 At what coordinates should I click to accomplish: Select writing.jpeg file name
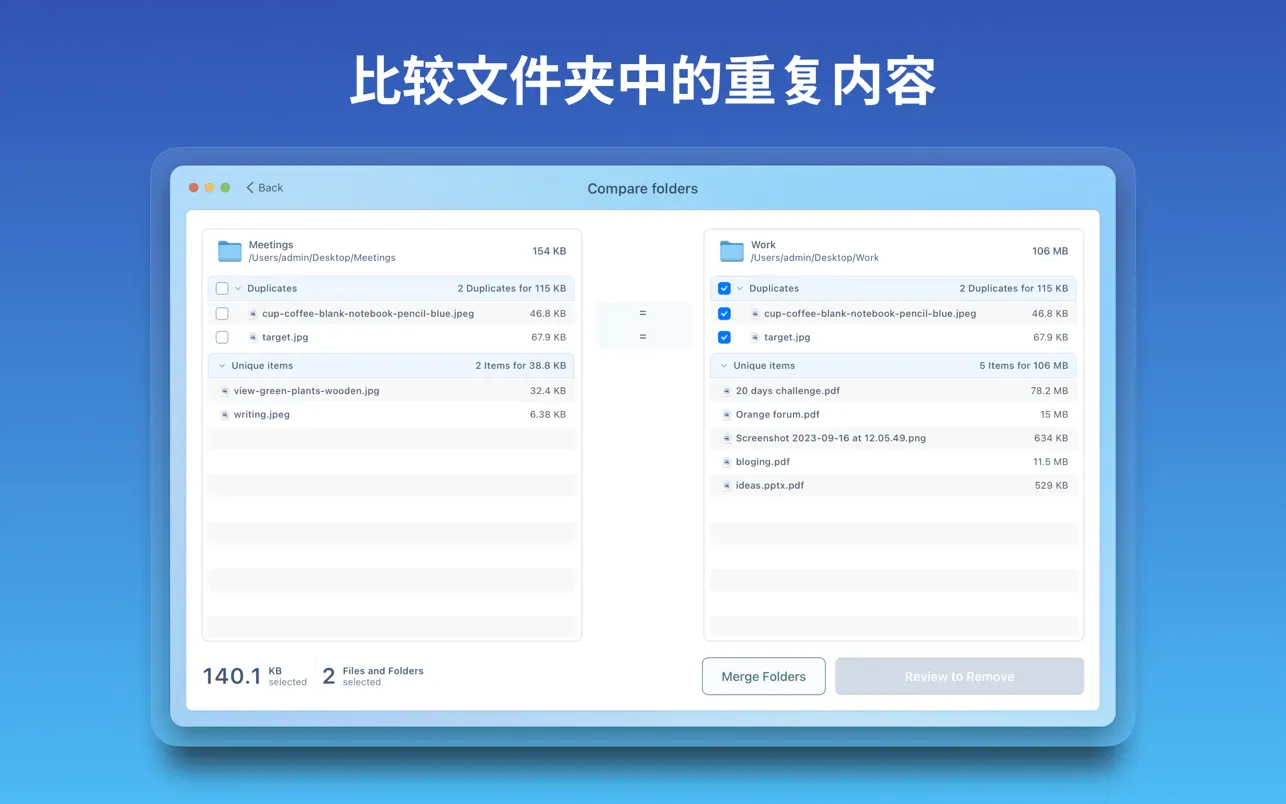point(262,414)
